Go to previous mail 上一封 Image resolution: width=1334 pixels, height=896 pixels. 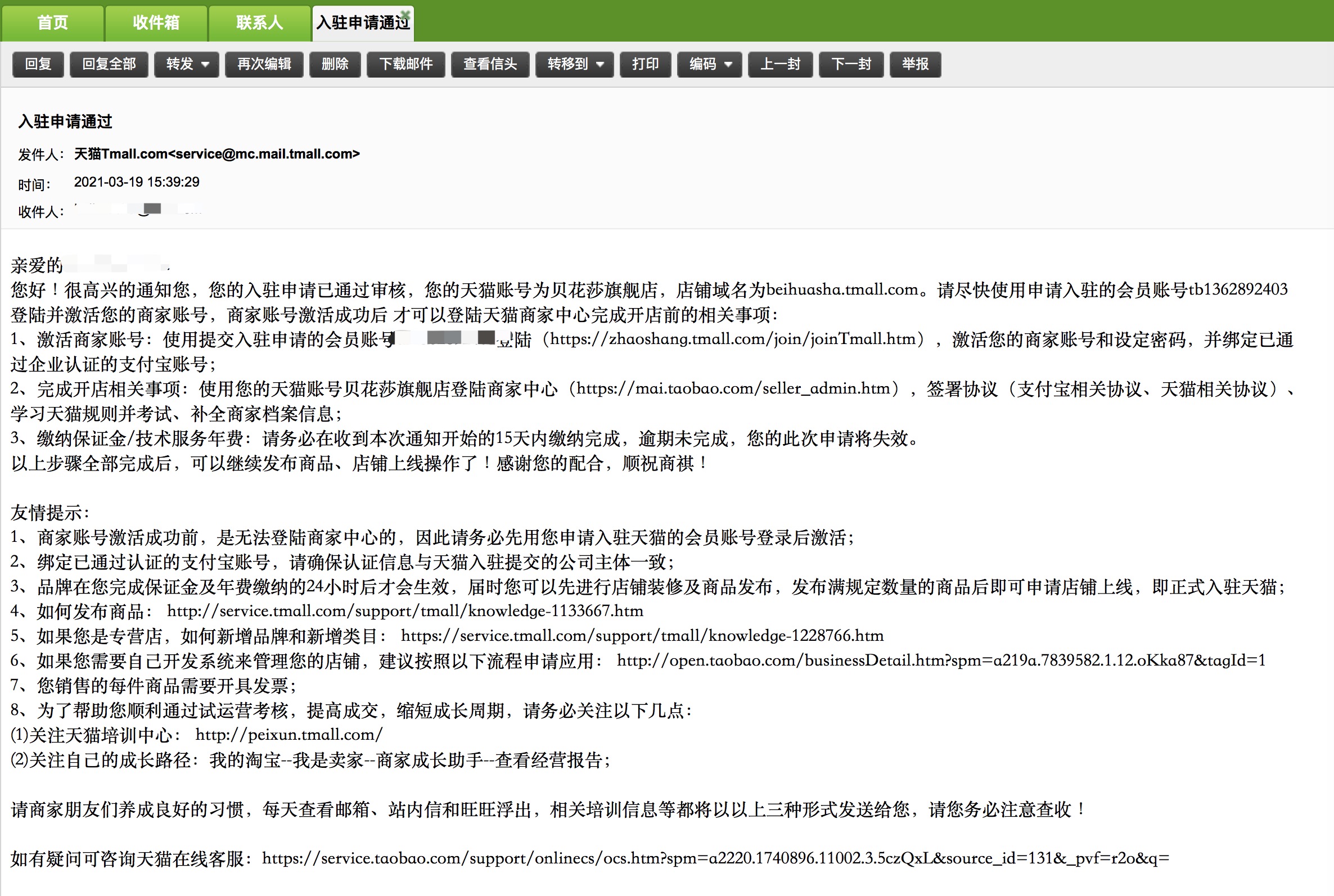click(780, 64)
